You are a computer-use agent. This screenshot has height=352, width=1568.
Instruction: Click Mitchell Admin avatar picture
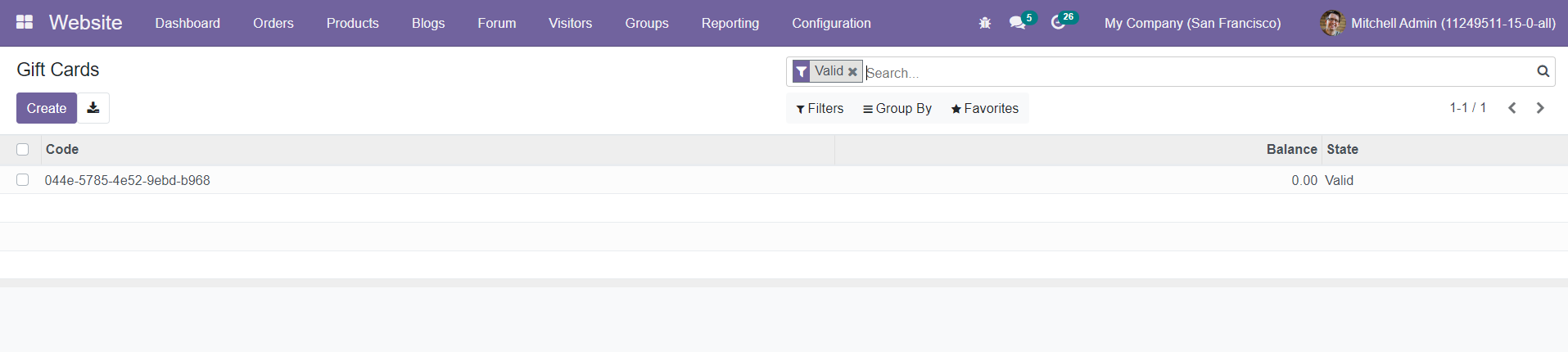point(1332,23)
